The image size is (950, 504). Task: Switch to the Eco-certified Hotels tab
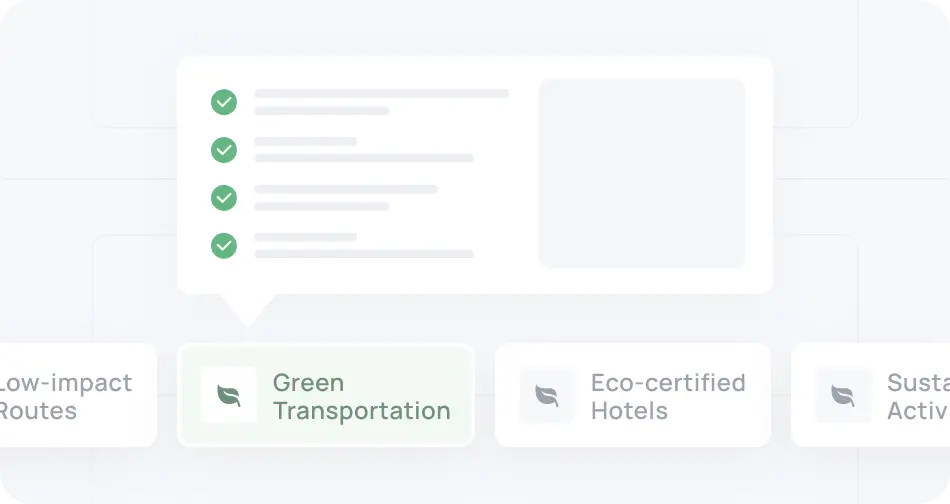coord(667,396)
